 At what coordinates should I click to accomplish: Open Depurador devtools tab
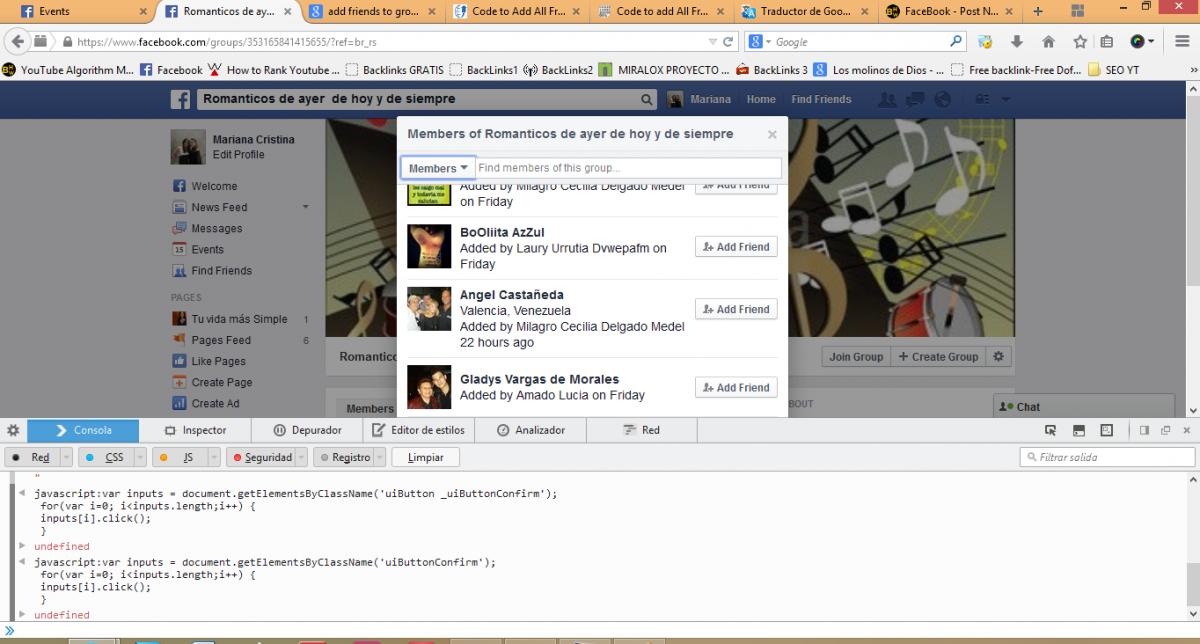pyautogui.click(x=307, y=430)
